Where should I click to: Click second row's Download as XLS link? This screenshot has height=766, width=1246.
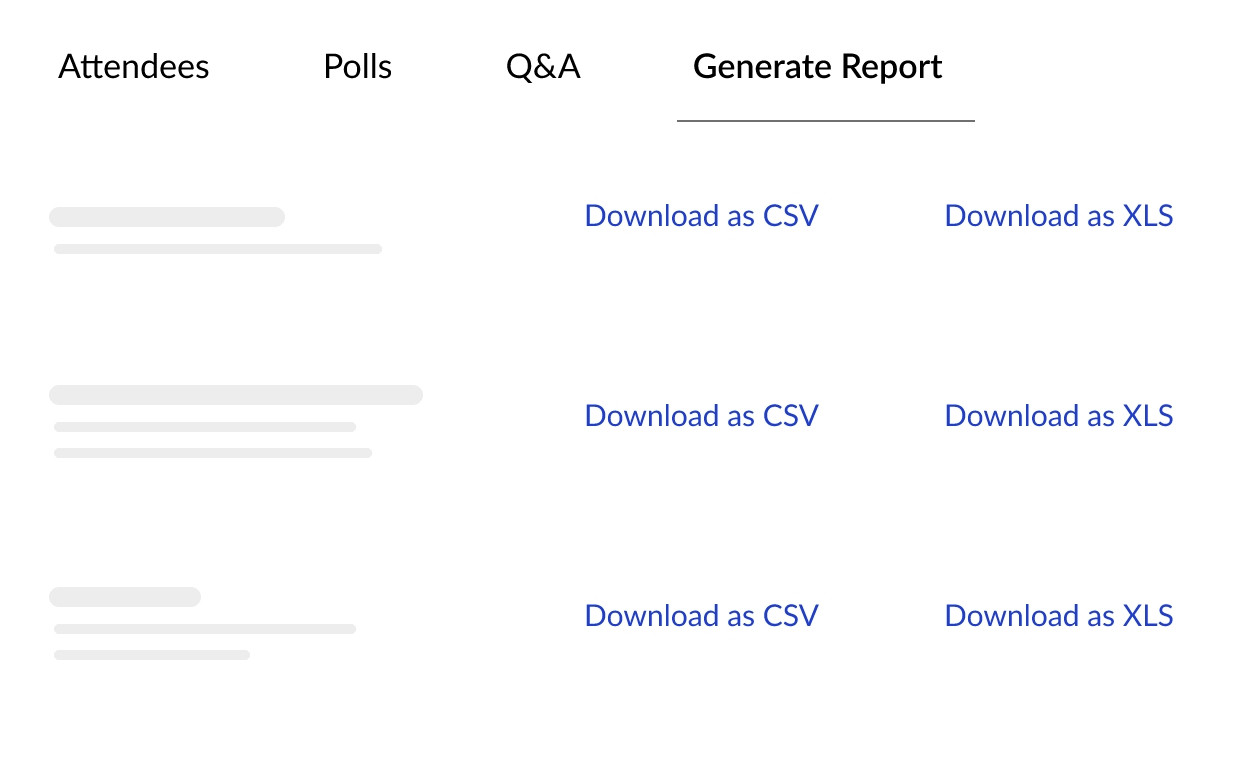click(x=1059, y=416)
